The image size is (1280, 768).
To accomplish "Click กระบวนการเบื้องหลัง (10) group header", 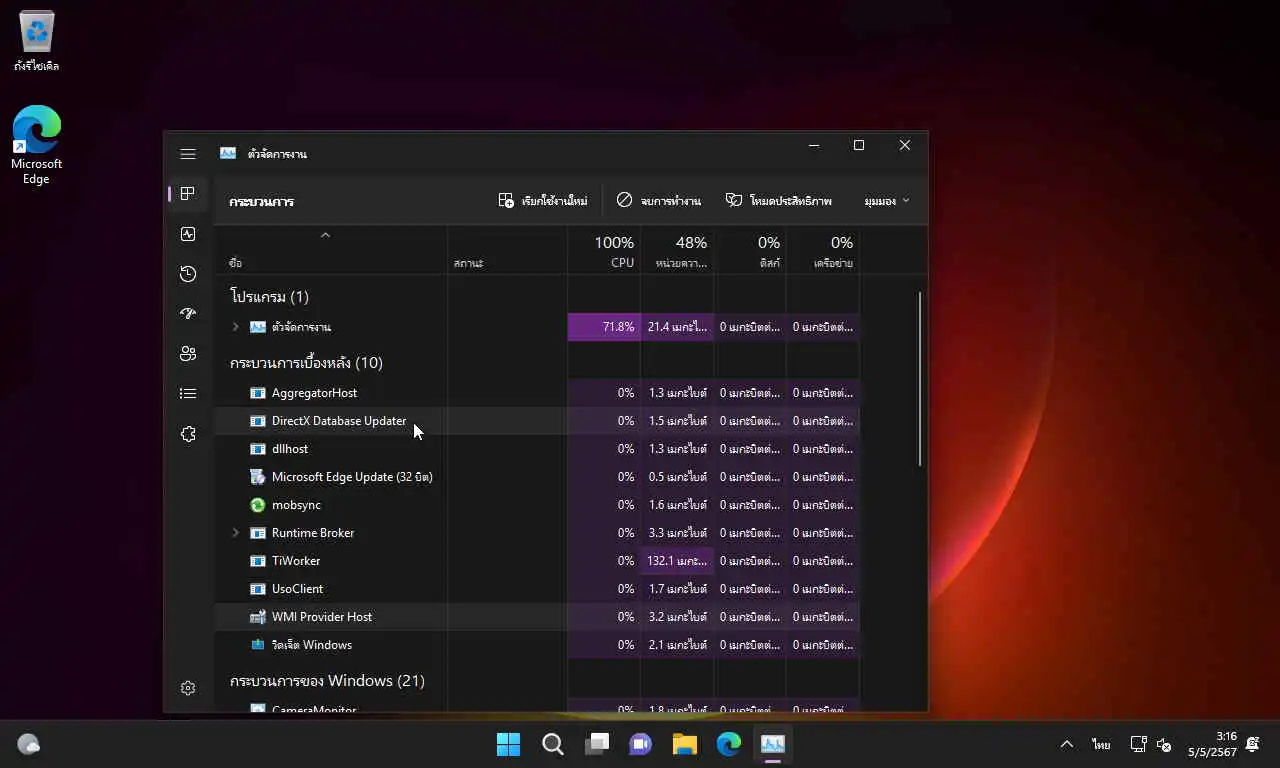I will point(306,363).
